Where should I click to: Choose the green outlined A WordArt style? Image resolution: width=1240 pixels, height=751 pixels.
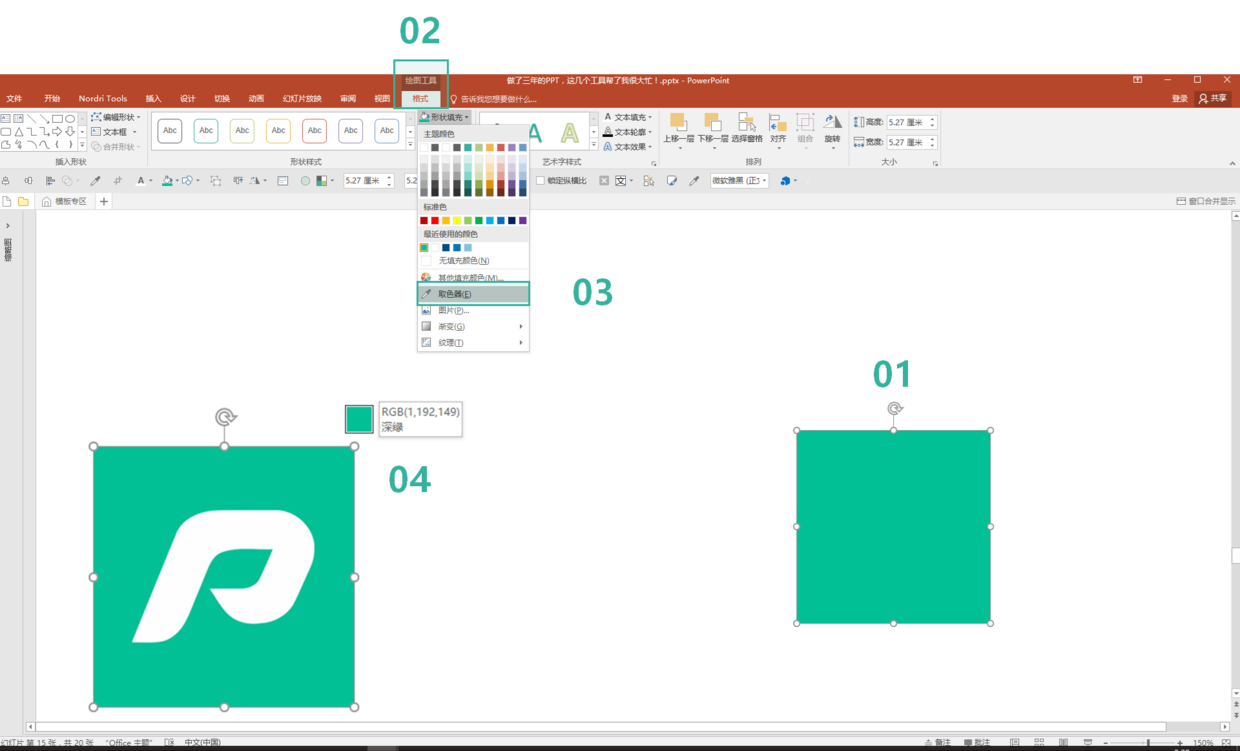point(569,132)
